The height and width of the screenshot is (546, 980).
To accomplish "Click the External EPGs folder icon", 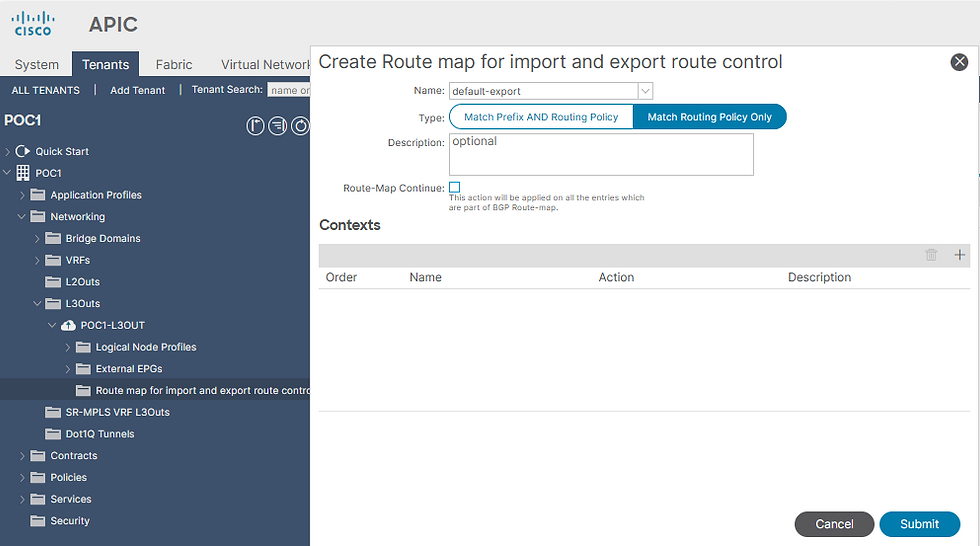I will pyautogui.click(x=83, y=369).
